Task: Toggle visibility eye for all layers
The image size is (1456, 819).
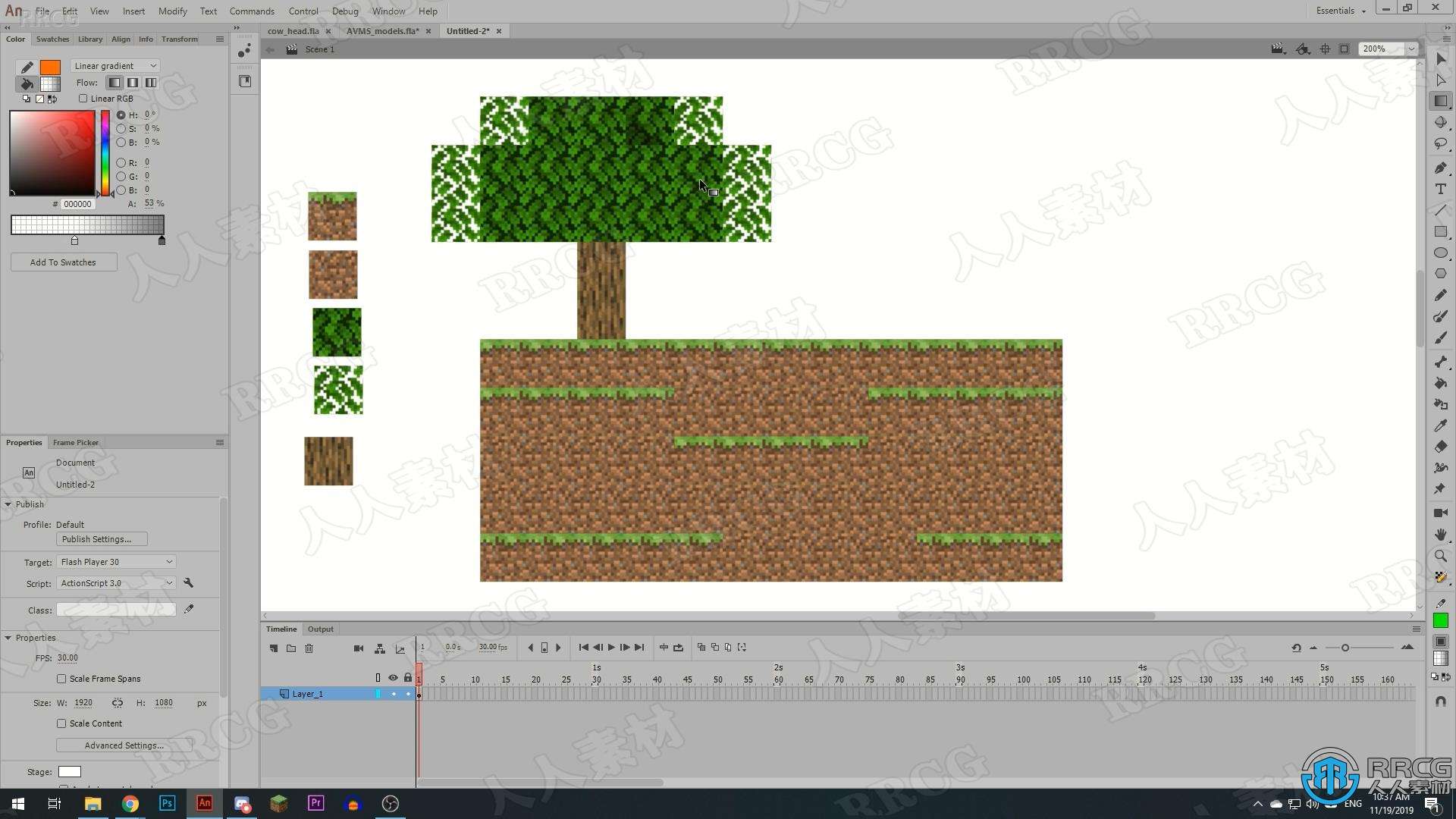Action: coord(393,678)
